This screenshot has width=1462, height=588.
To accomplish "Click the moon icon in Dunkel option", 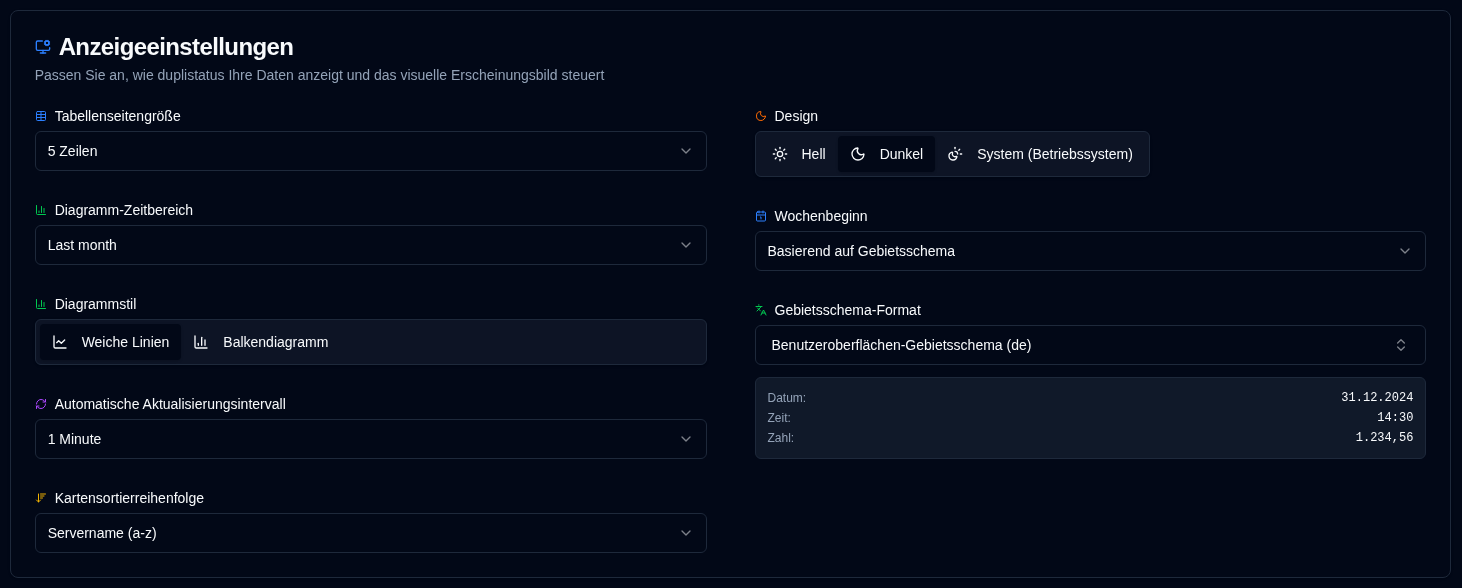I will click(858, 154).
